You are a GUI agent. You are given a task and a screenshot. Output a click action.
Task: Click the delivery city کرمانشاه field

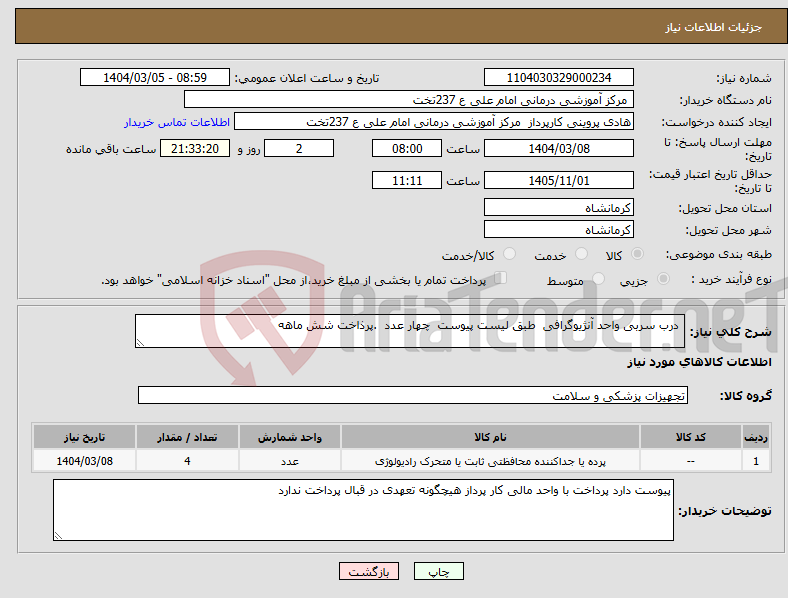pos(559,230)
